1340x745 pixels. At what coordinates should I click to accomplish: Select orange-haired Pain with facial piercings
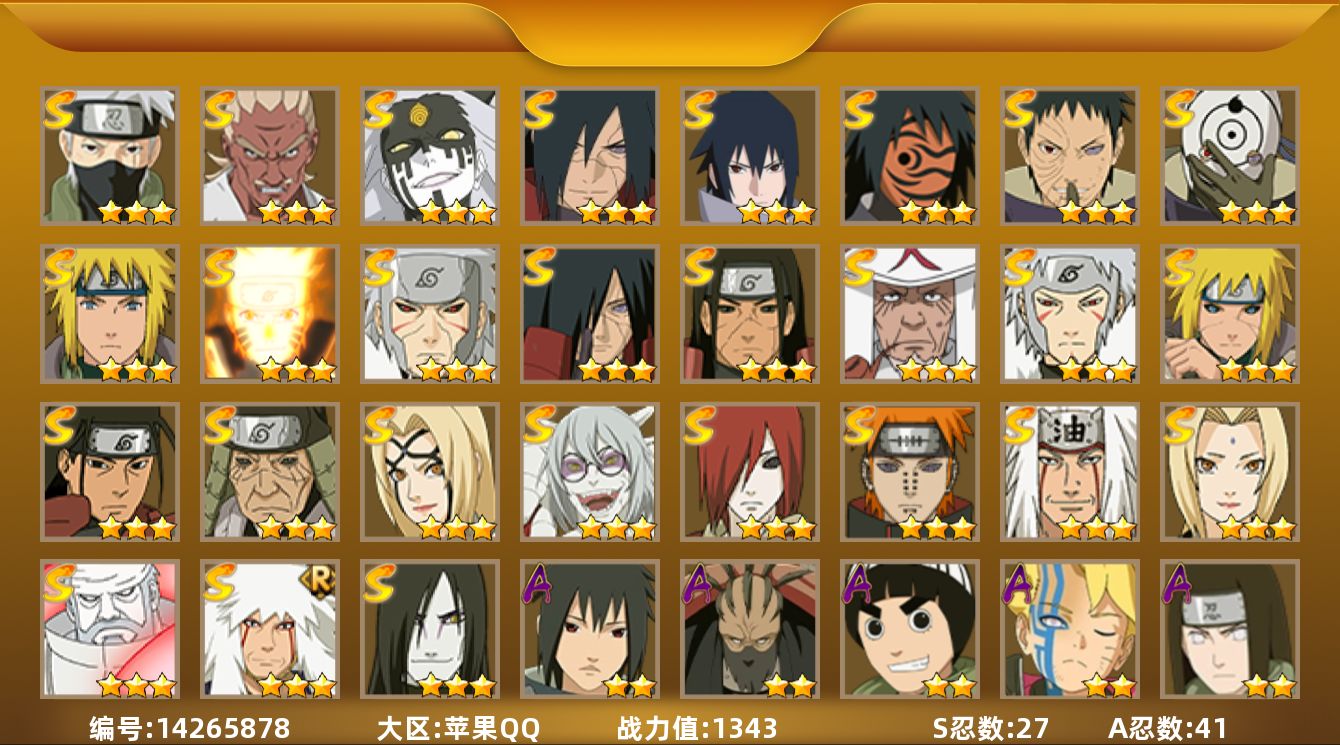coord(909,472)
